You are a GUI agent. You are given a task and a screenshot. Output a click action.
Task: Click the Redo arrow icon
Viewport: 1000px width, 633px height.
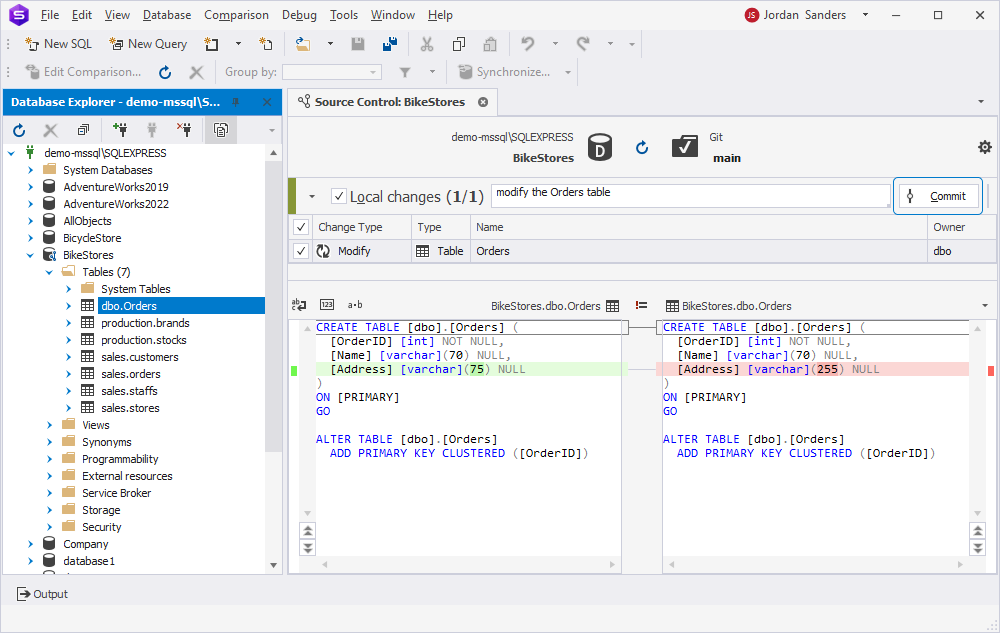[x=583, y=44]
